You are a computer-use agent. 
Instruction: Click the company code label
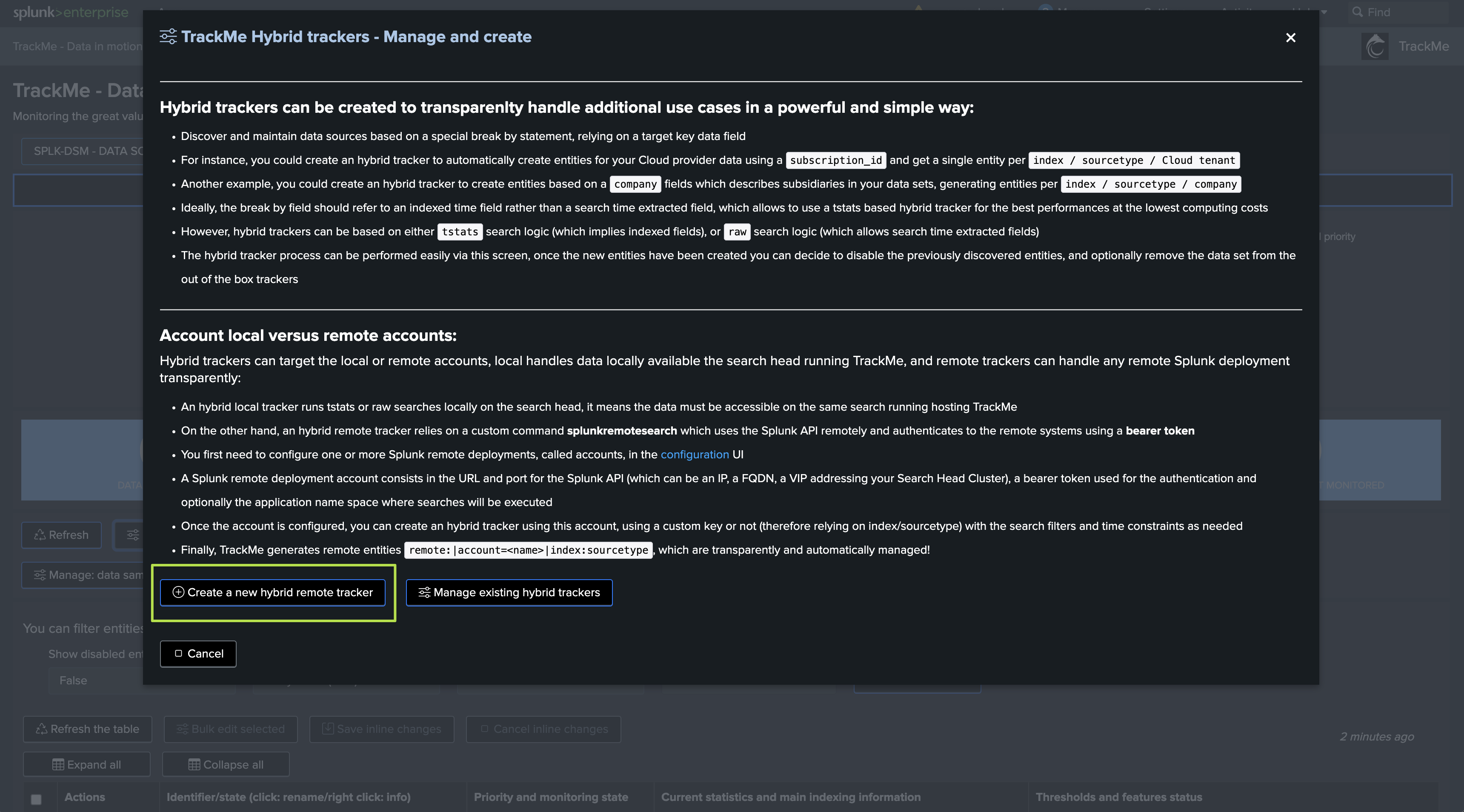635,184
